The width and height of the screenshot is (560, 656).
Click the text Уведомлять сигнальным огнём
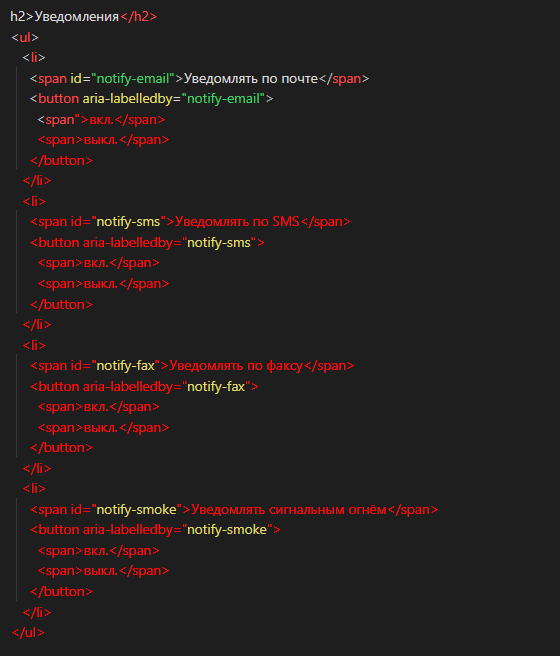[x=289, y=509]
